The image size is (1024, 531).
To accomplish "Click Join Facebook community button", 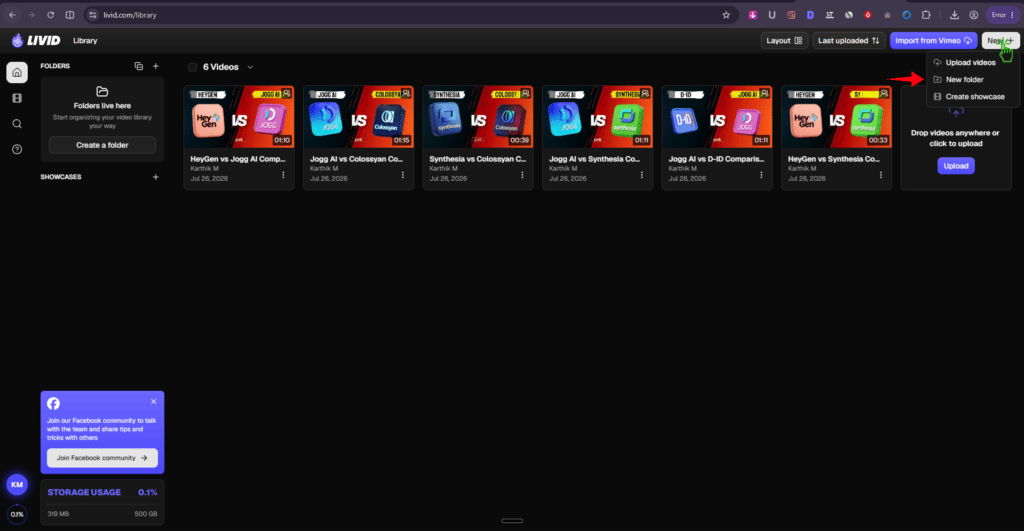I will click(x=102, y=458).
